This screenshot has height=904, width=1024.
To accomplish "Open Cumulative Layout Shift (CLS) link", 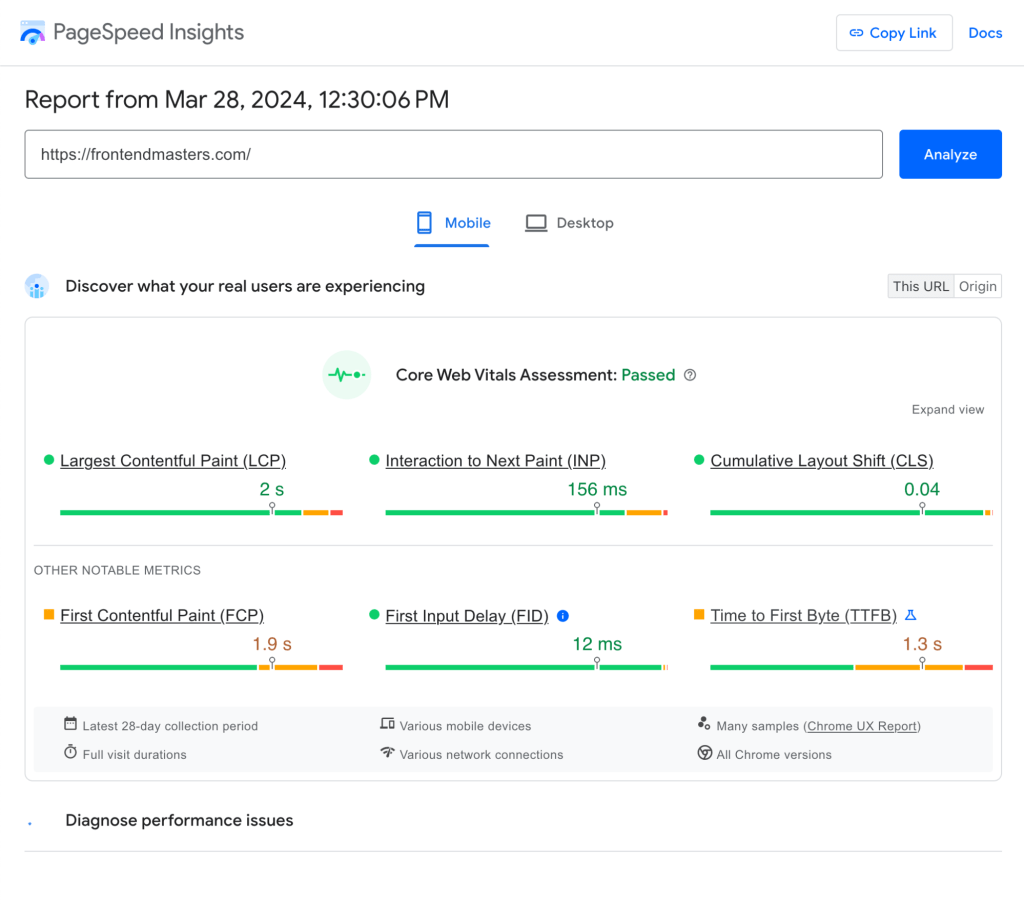I will [822, 460].
